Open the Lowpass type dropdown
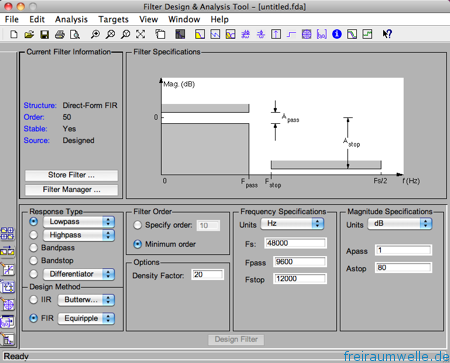 [79, 222]
